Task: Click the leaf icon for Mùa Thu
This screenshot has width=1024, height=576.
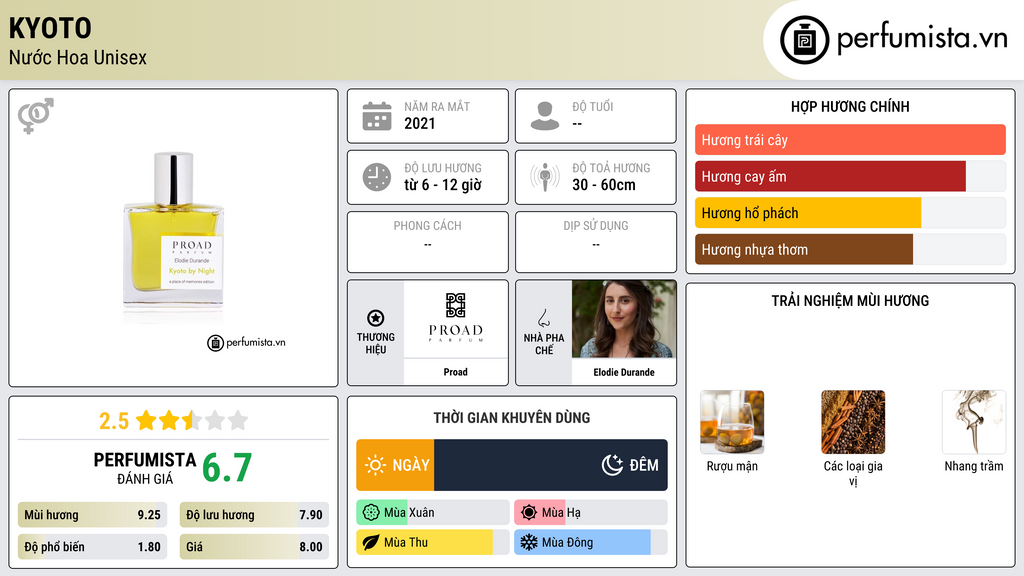Action: pyautogui.click(x=371, y=543)
